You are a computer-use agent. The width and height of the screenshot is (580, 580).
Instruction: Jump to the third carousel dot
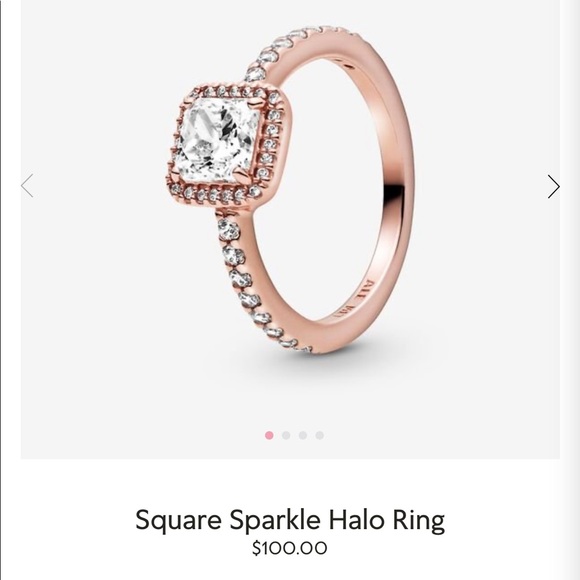click(x=303, y=435)
